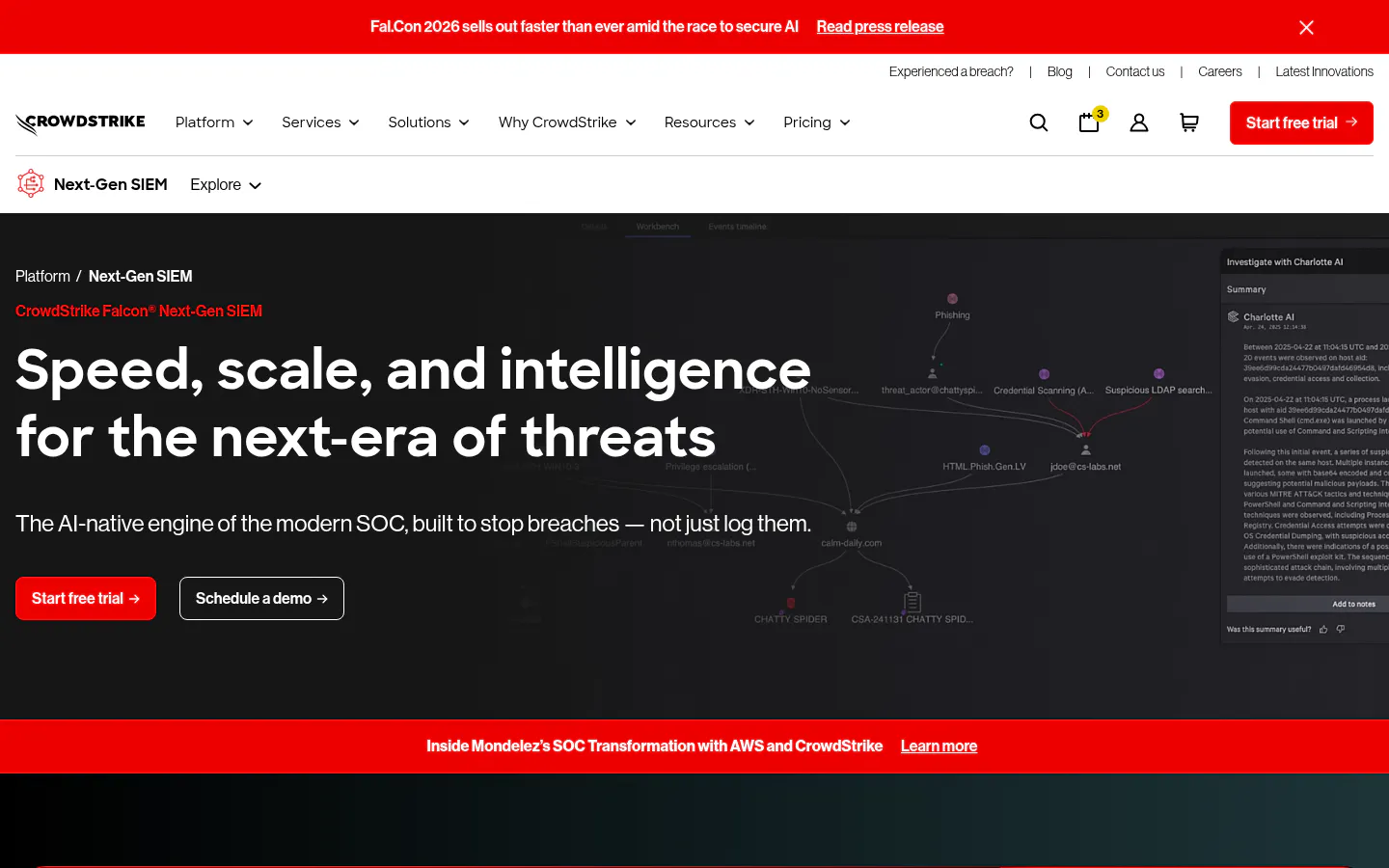Click the Charlotte AI avatar icon

click(x=1233, y=316)
